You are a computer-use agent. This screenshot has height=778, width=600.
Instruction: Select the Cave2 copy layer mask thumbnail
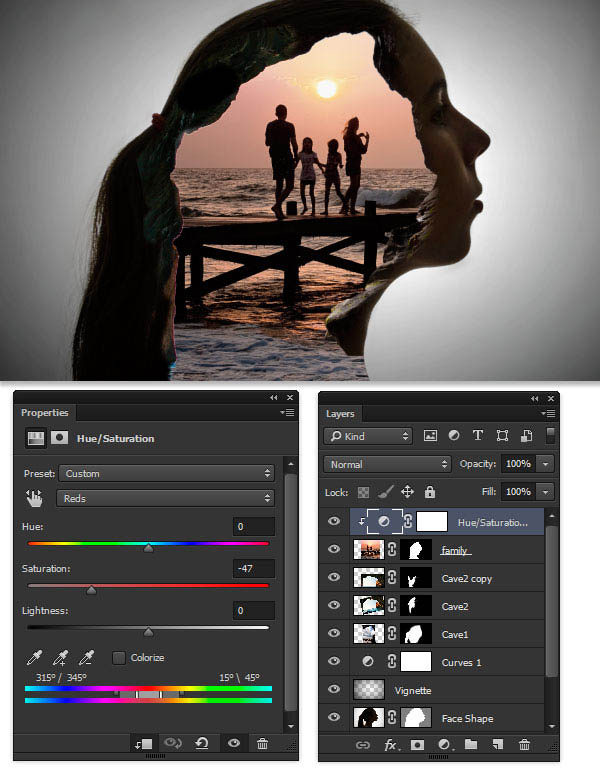tap(415, 578)
